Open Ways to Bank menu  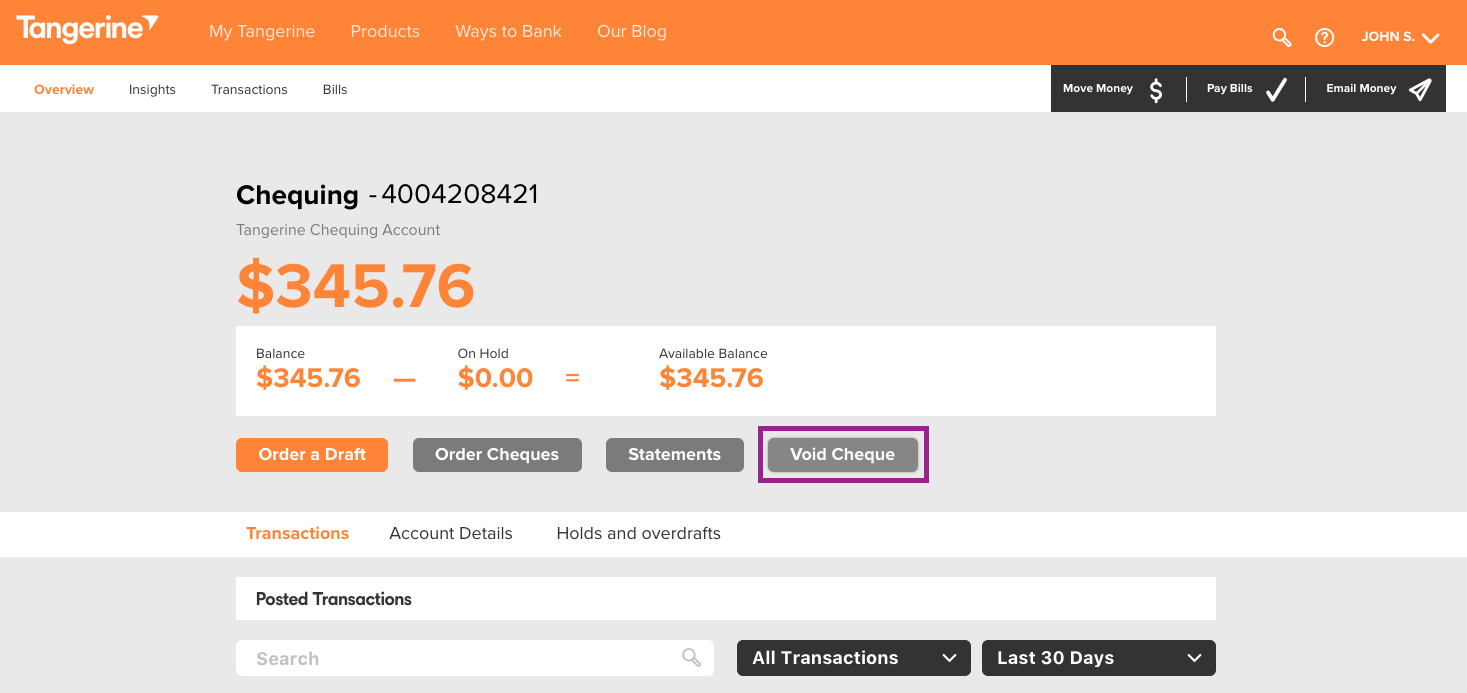tap(508, 31)
